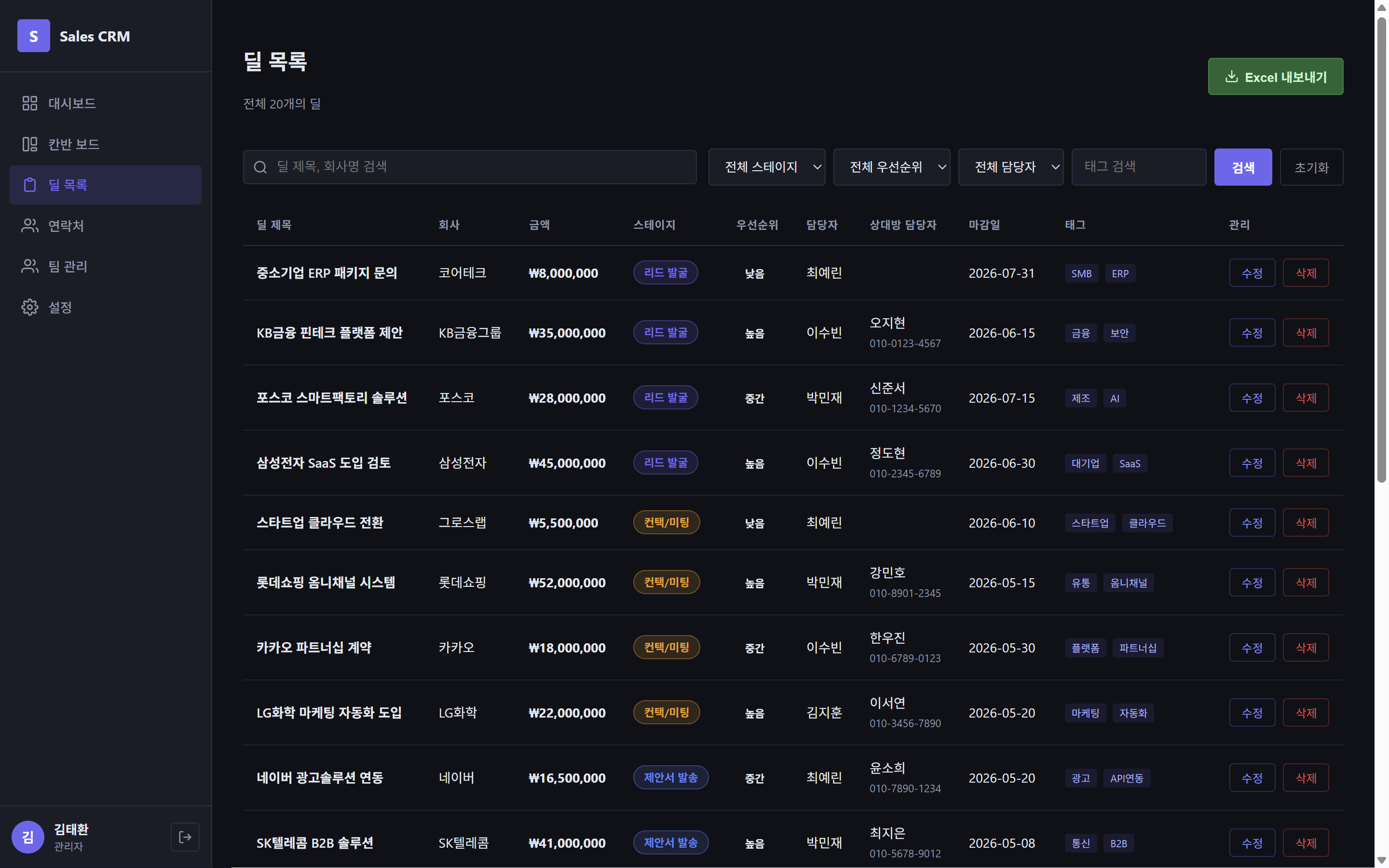Screen dimensions: 1389x868
Task: Click the 칸반 보드 columns icon
Action: (x=30, y=144)
